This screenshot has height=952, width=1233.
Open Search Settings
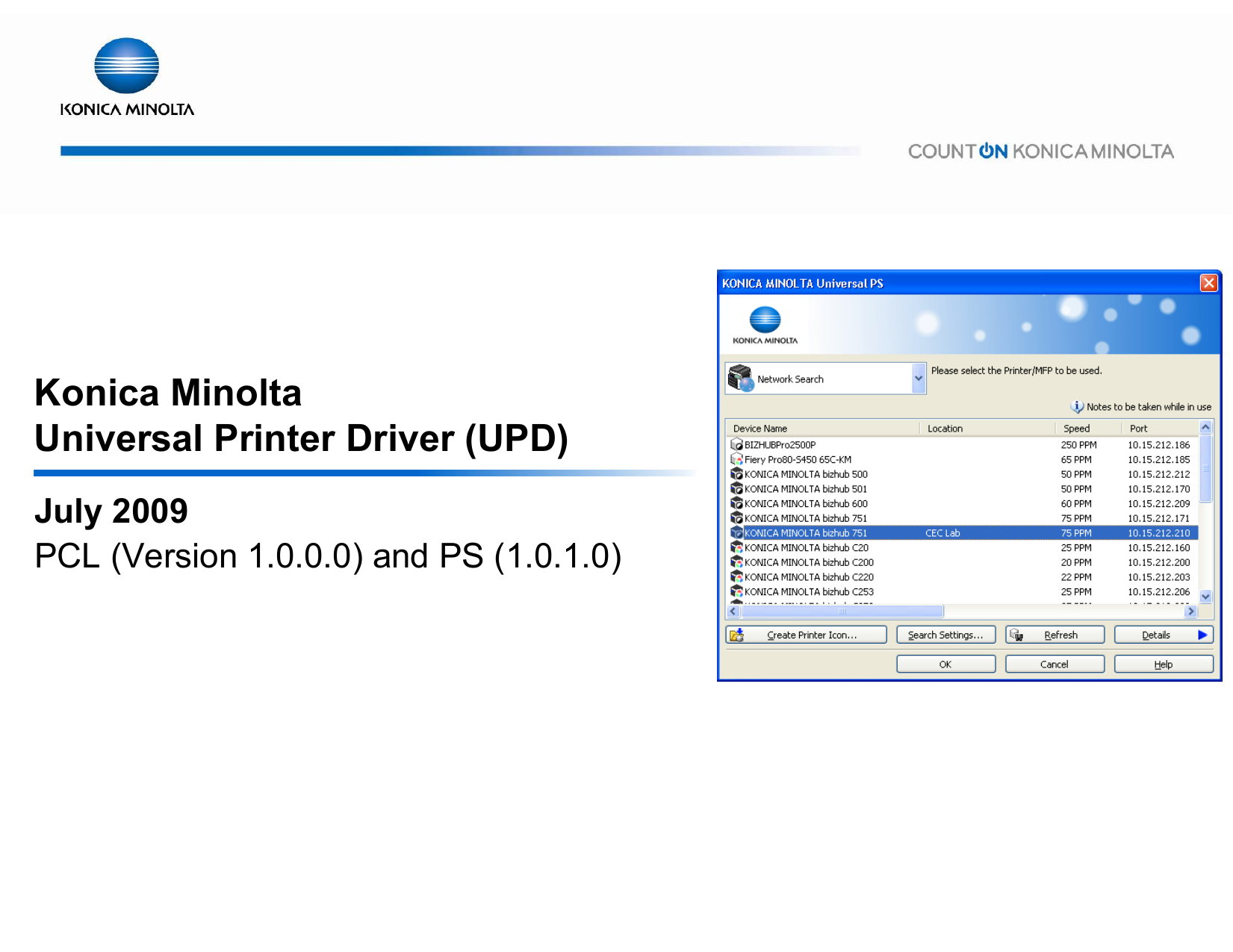945,635
